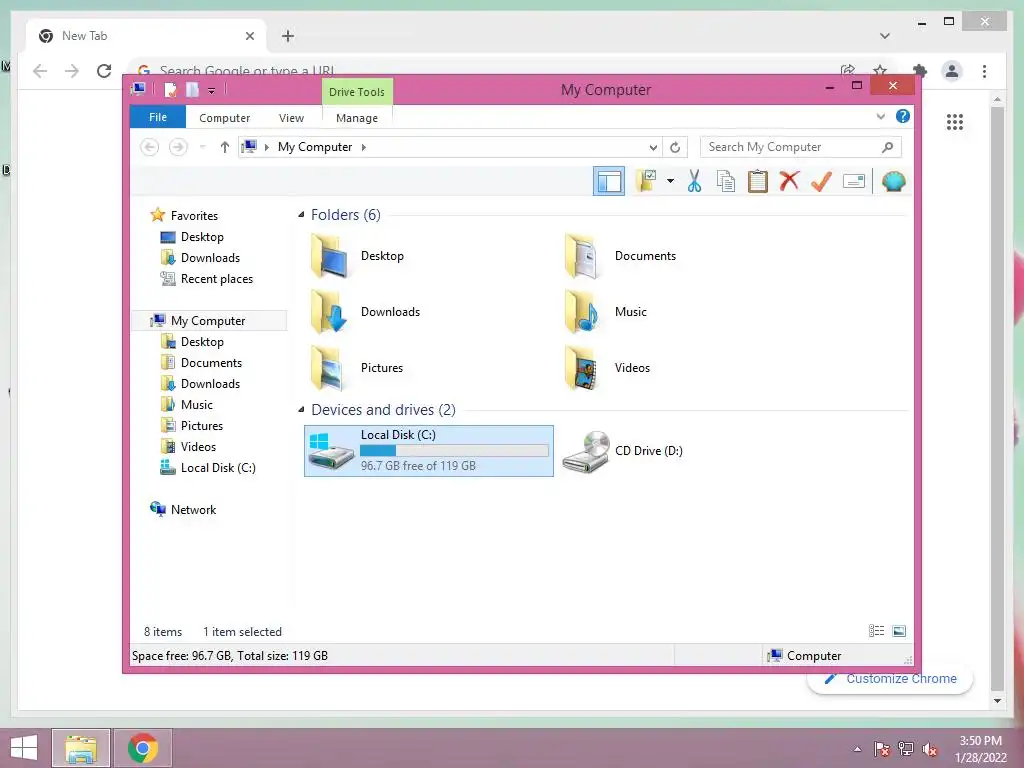Select Network in navigation pane
The image size is (1024, 768).
pos(193,509)
